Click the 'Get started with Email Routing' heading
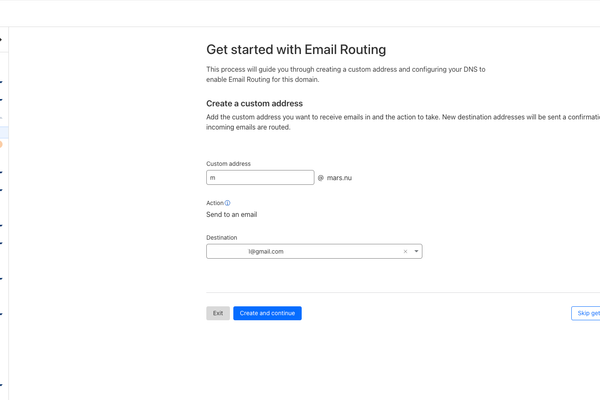600x400 pixels. [x=295, y=49]
